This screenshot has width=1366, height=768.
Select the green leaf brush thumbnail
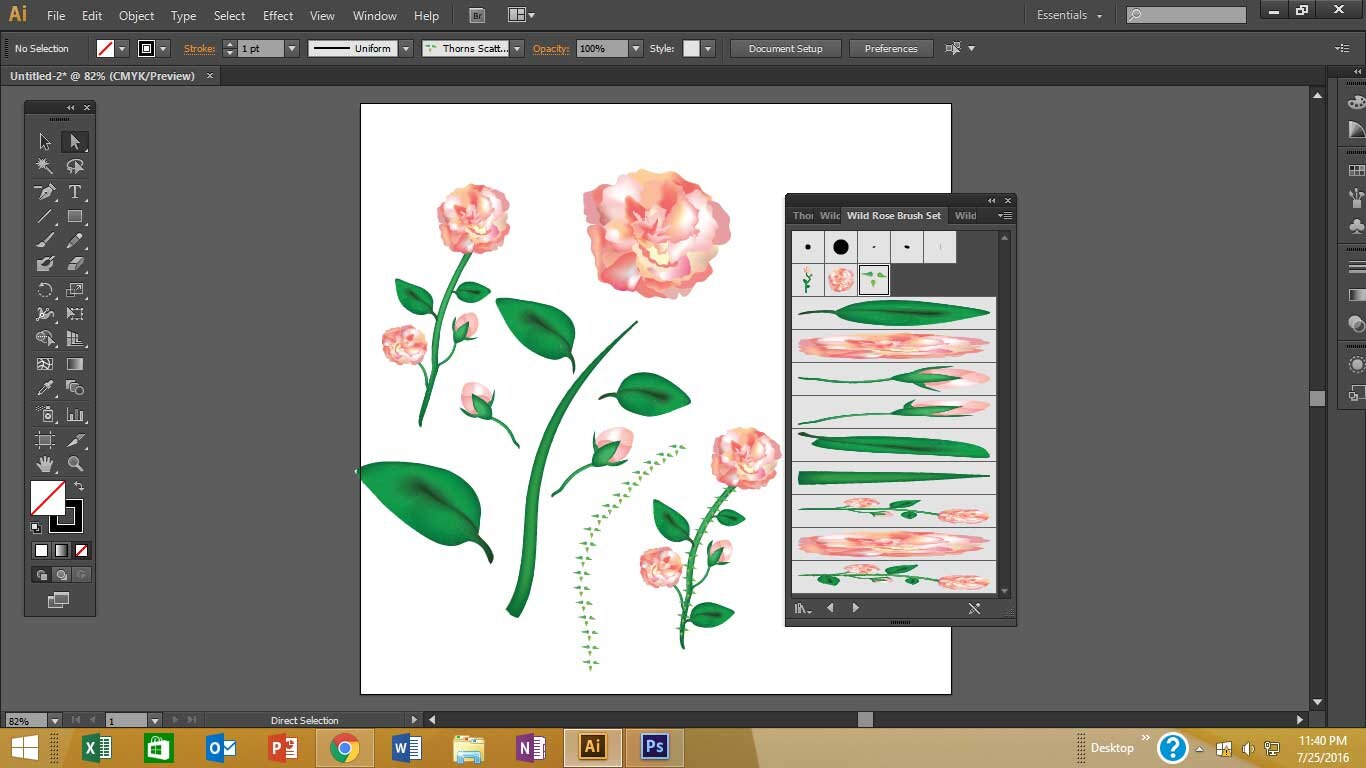coord(873,280)
